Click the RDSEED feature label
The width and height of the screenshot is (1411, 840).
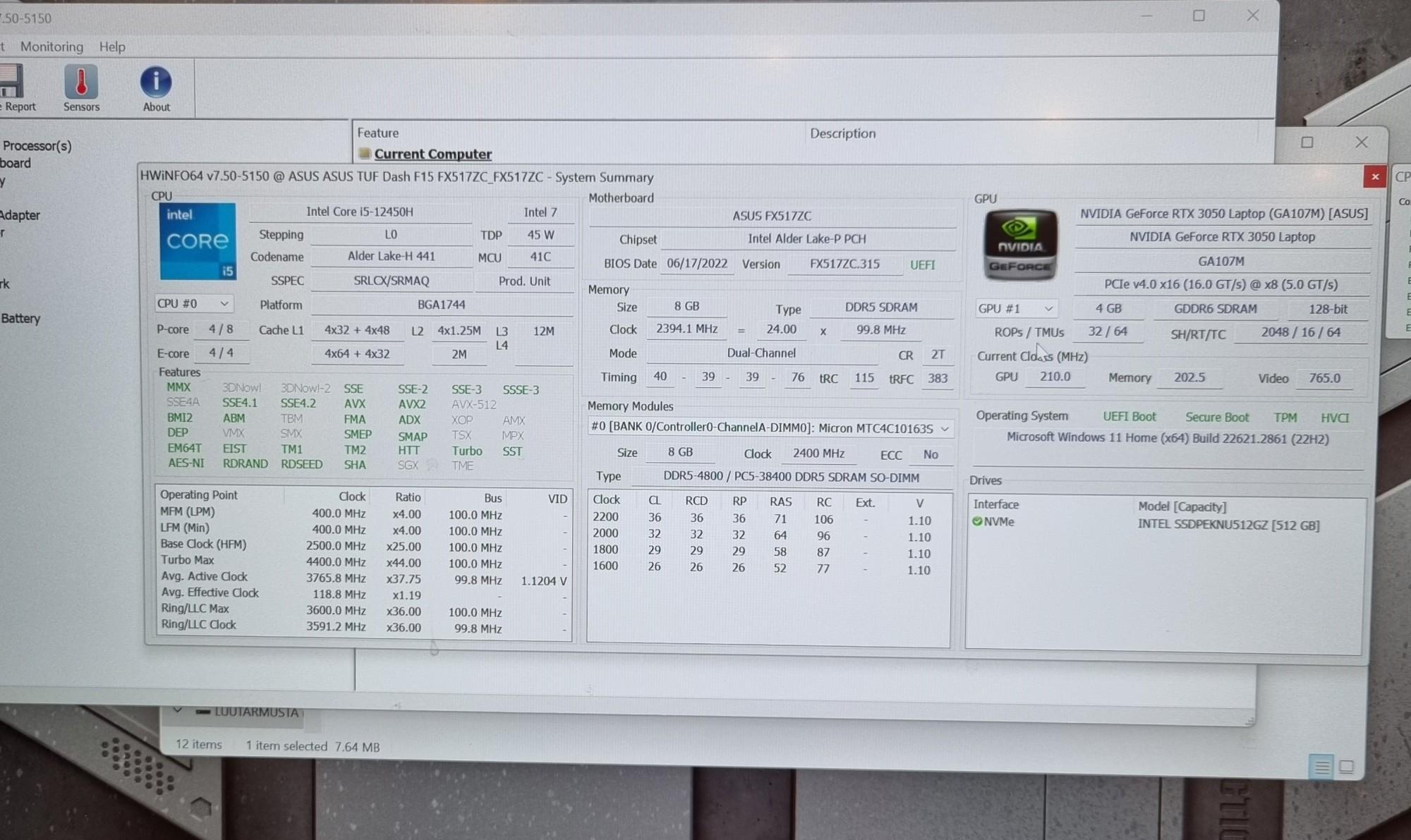click(301, 464)
